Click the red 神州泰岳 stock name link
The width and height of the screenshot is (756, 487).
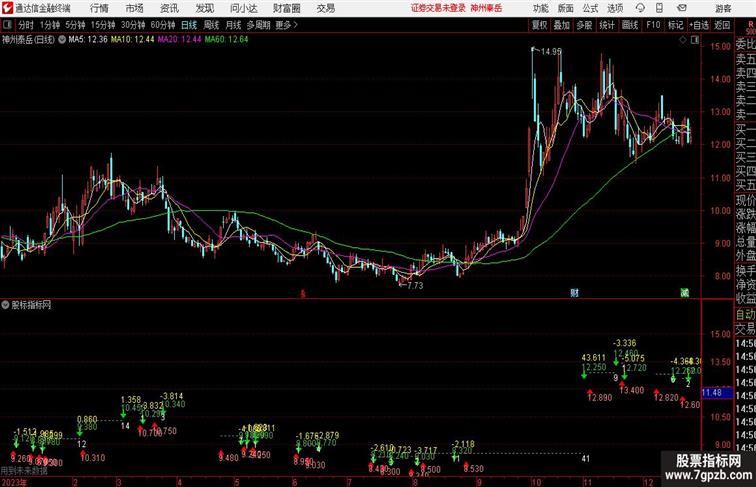point(486,8)
